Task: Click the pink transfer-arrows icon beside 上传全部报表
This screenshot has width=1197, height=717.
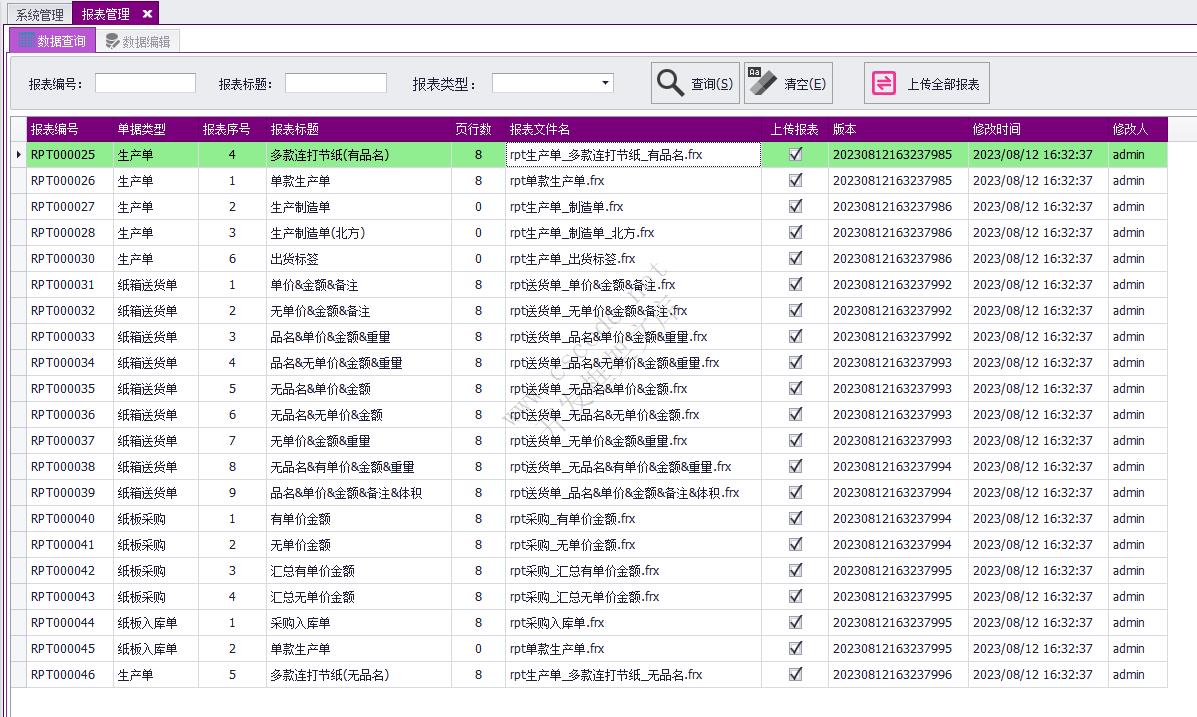Action: (x=883, y=82)
